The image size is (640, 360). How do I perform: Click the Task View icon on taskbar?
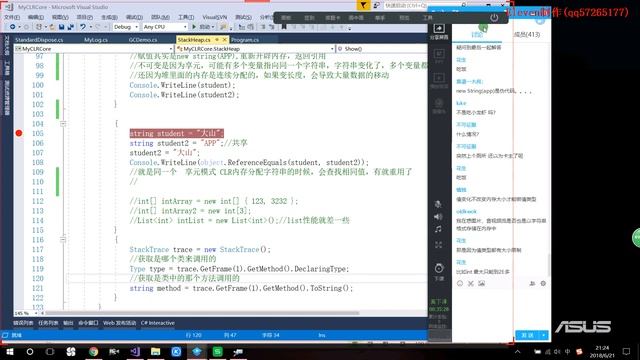[50, 351]
